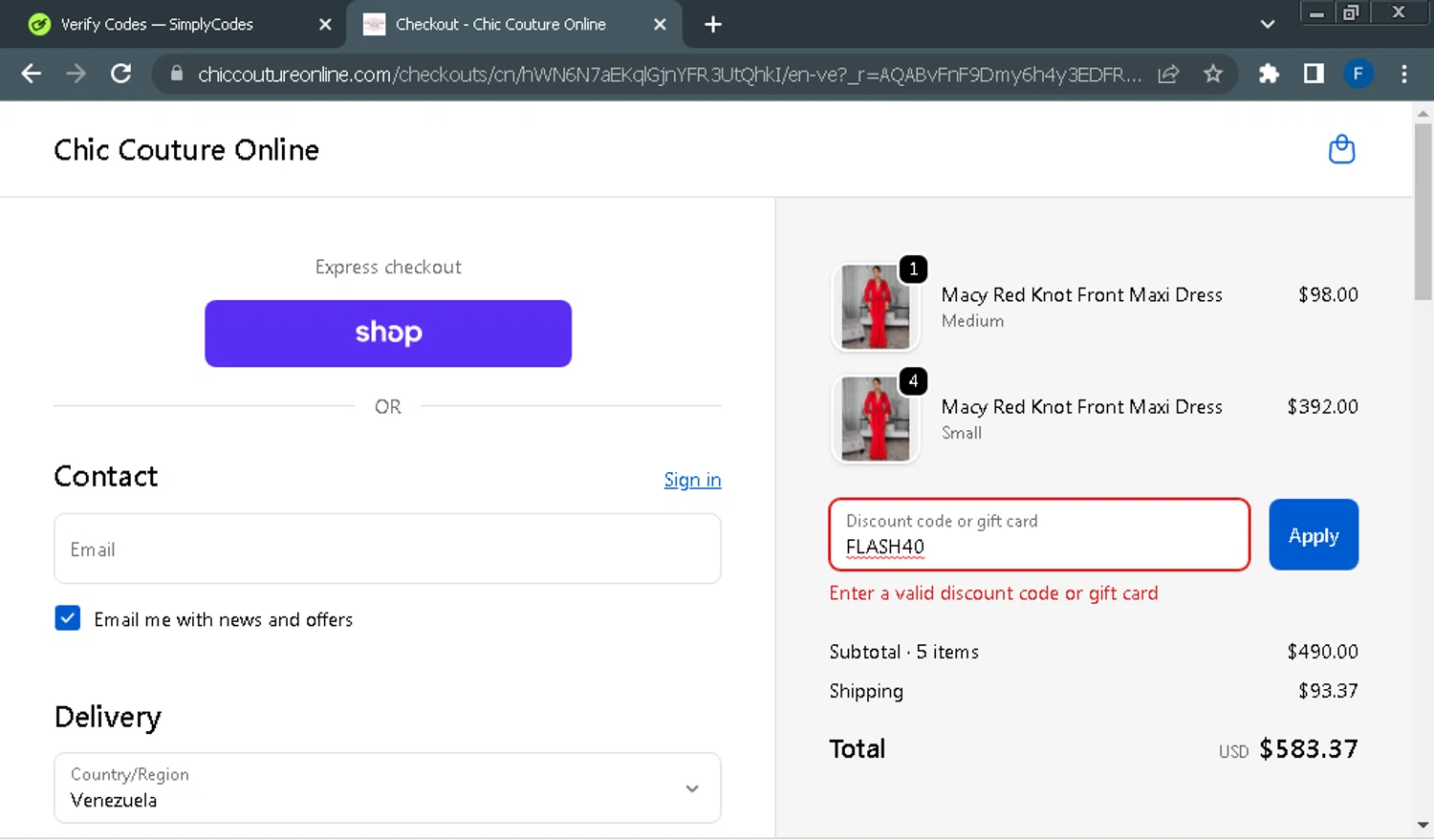
Task: Focus the Email input field
Action: [x=387, y=549]
